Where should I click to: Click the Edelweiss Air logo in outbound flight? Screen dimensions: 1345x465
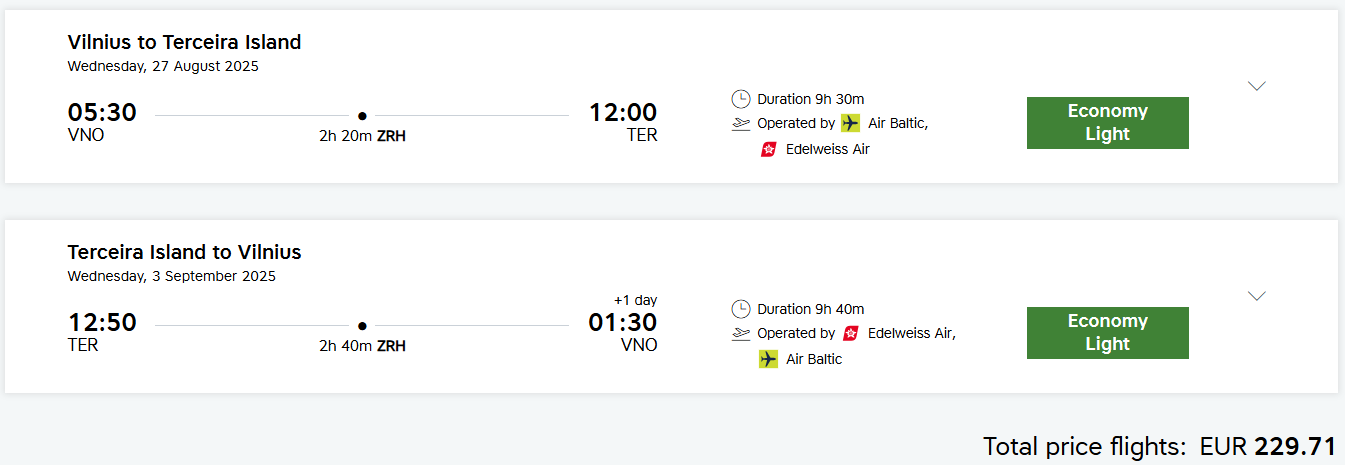coord(769,149)
